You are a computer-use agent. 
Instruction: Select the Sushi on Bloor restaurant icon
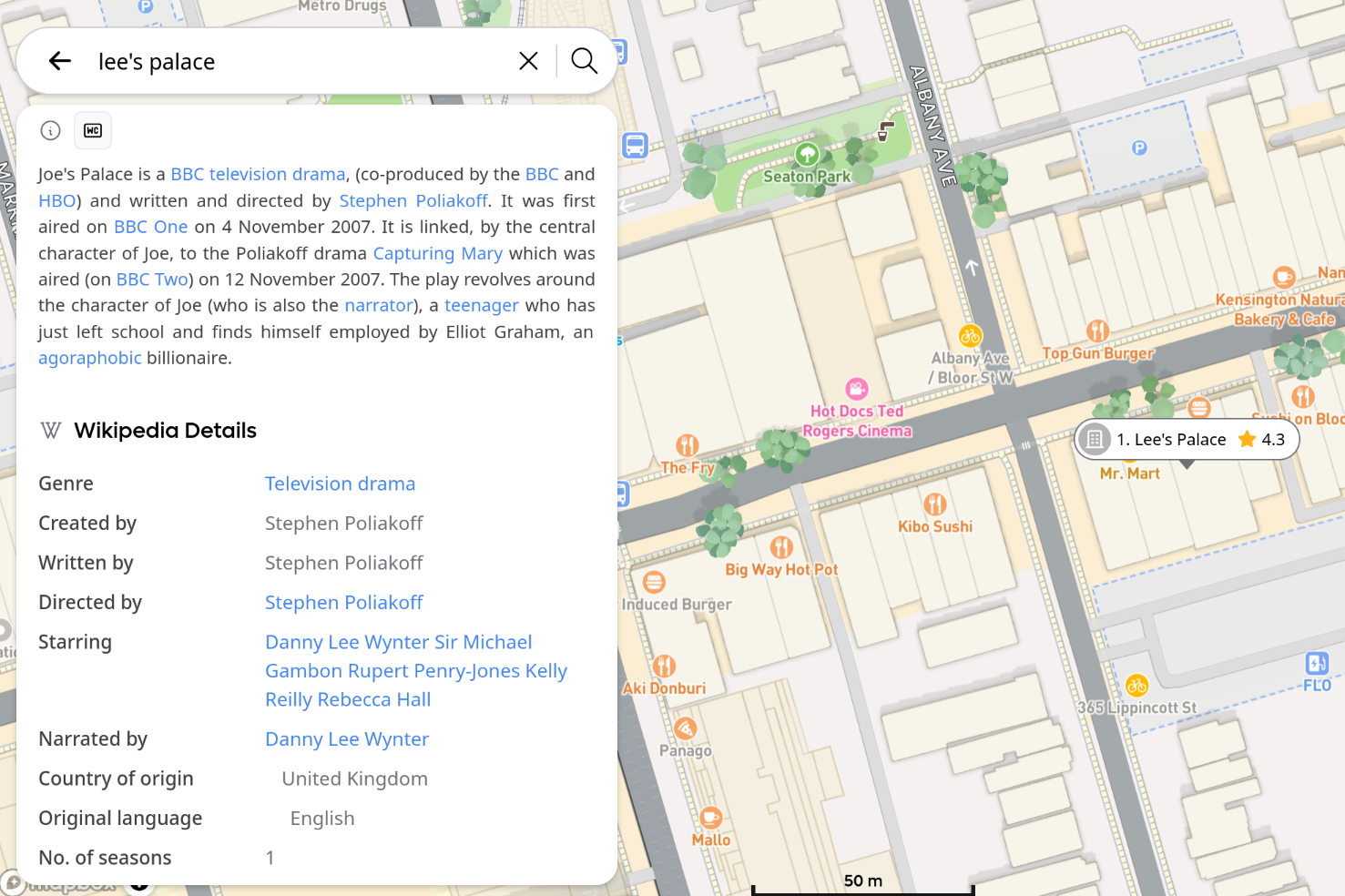[x=1303, y=396]
